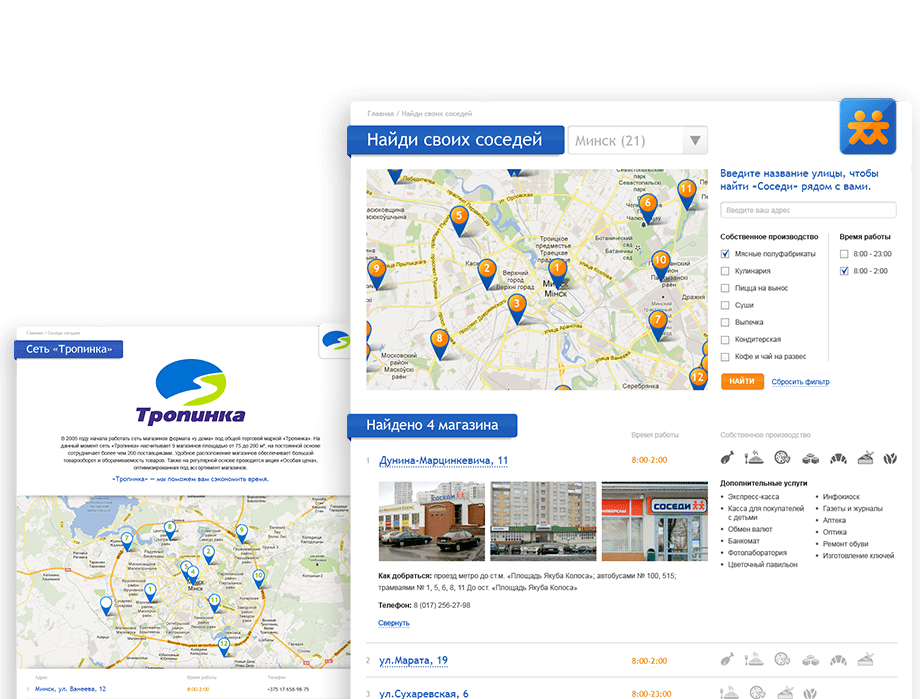Check the Кулинария checkbox
Image resolution: width=920 pixels, height=699 pixels.
coord(725,271)
